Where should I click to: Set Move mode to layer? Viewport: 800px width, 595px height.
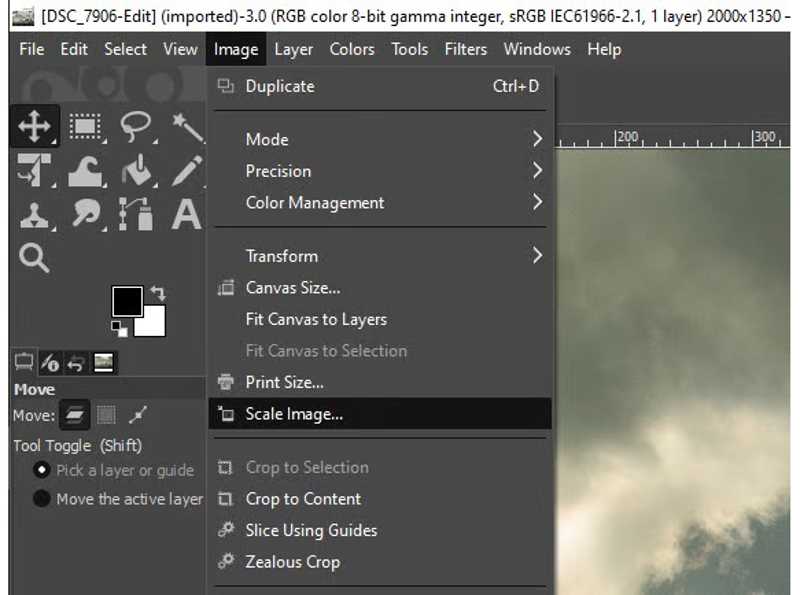(73, 415)
